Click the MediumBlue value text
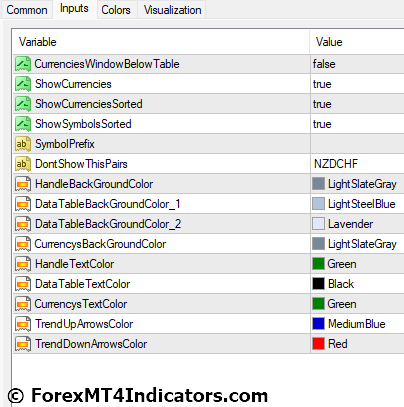 pos(357,324)
